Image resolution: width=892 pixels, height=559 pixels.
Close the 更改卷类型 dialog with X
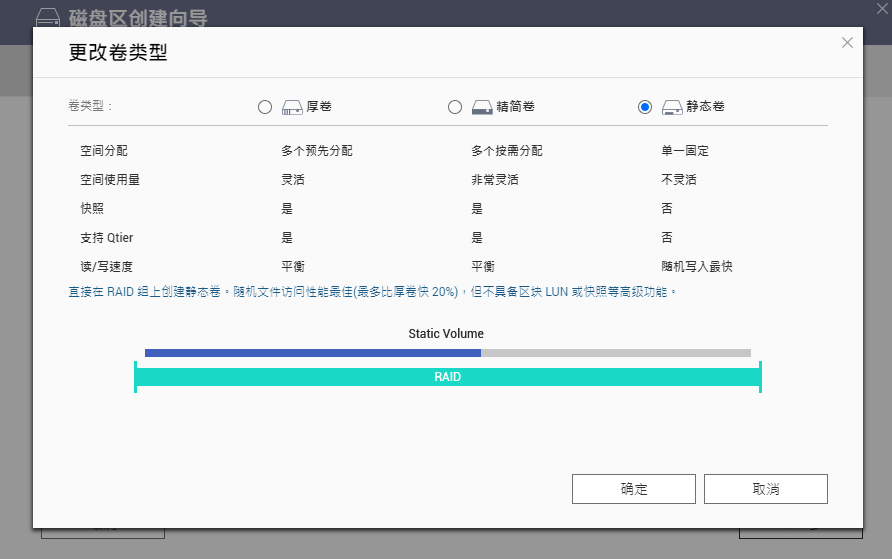tap(847, 42)
